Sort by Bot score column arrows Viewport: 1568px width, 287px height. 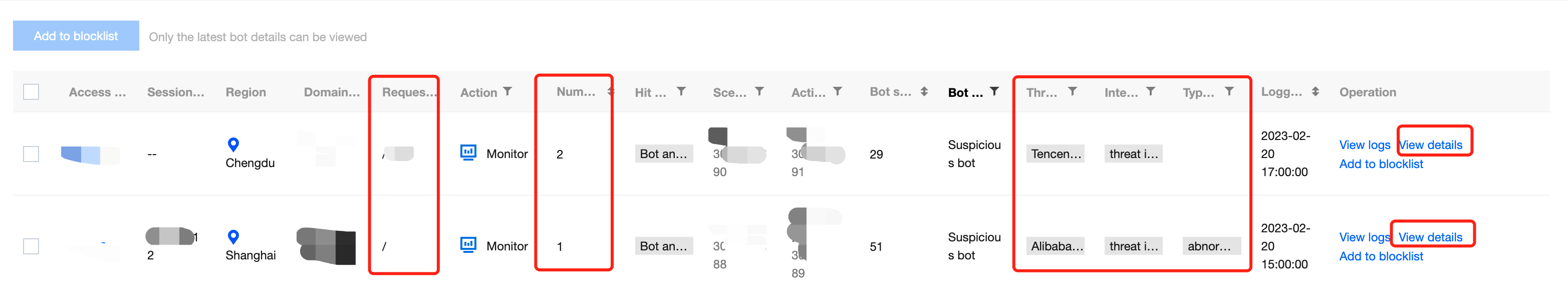click(x=924, y=91)
